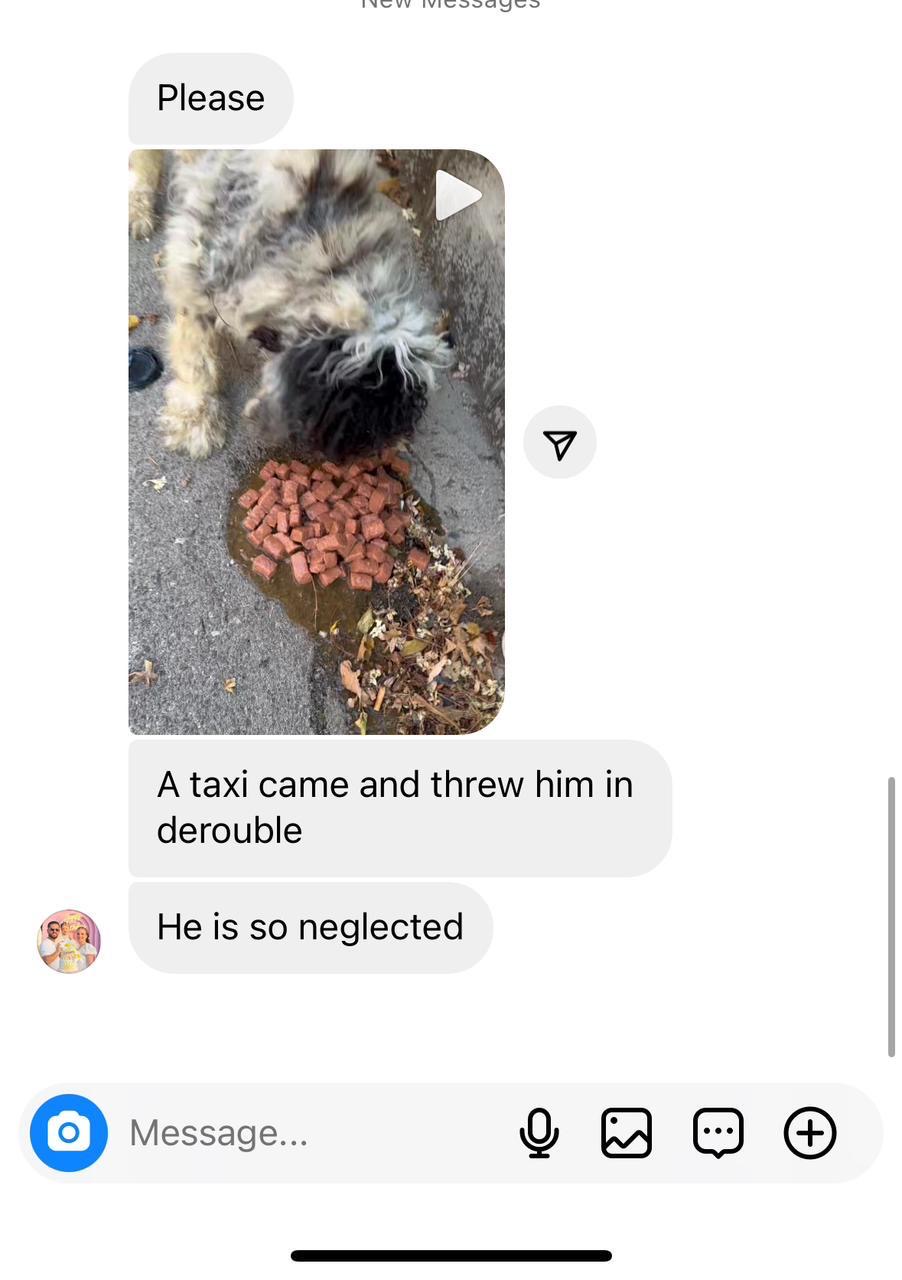
Task: Play the dog video using triangle icon
Action: point(457,194)
